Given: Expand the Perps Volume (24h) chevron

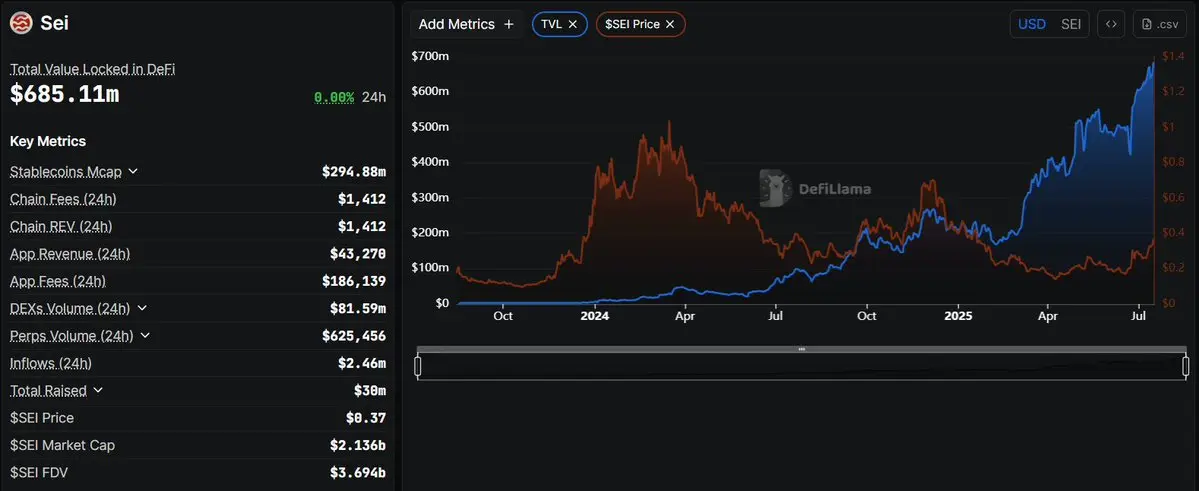Looking at the screenshot, I should (145, 336).
